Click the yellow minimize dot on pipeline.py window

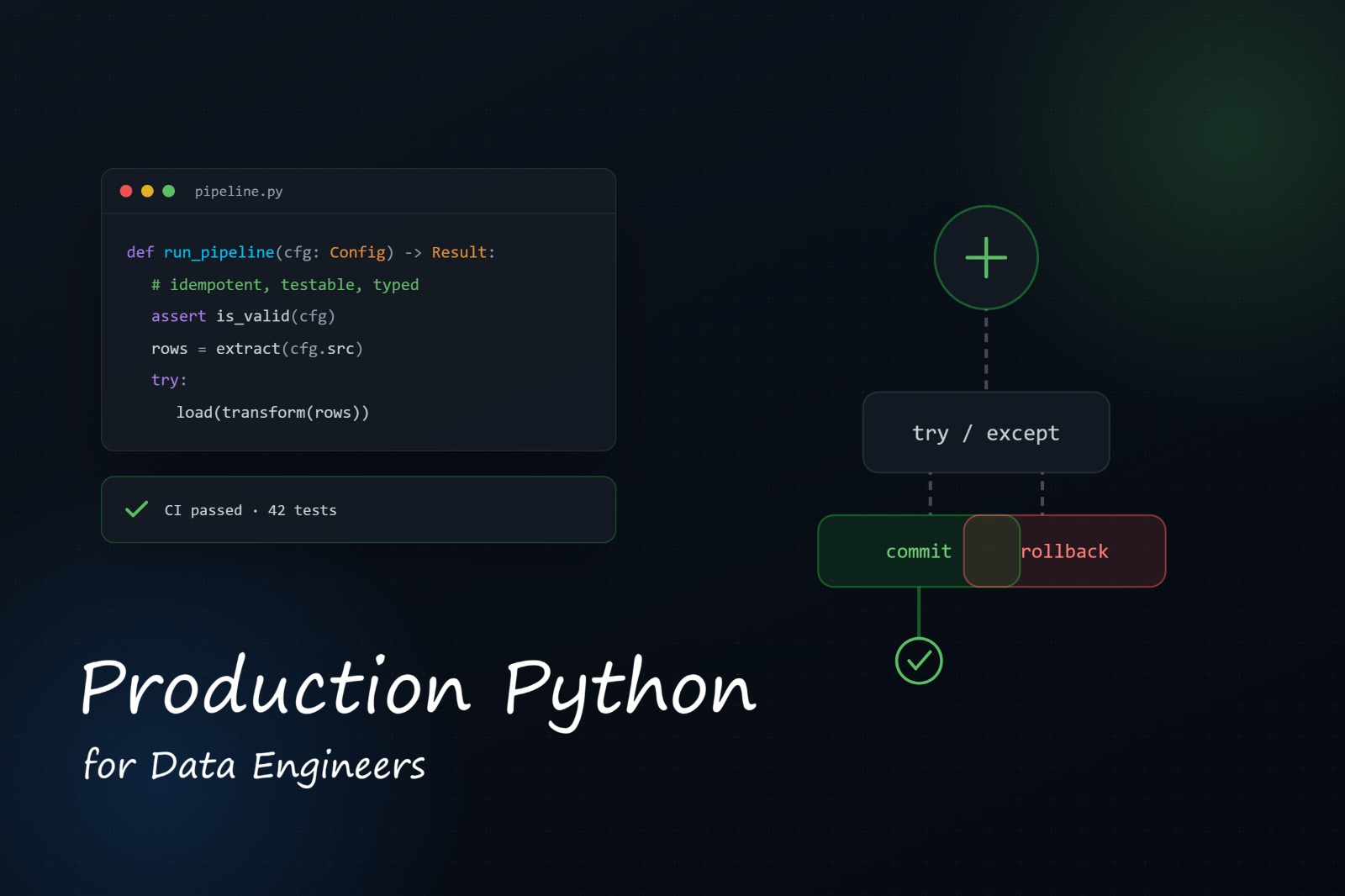pyautogui.click(x=147, y=191)
